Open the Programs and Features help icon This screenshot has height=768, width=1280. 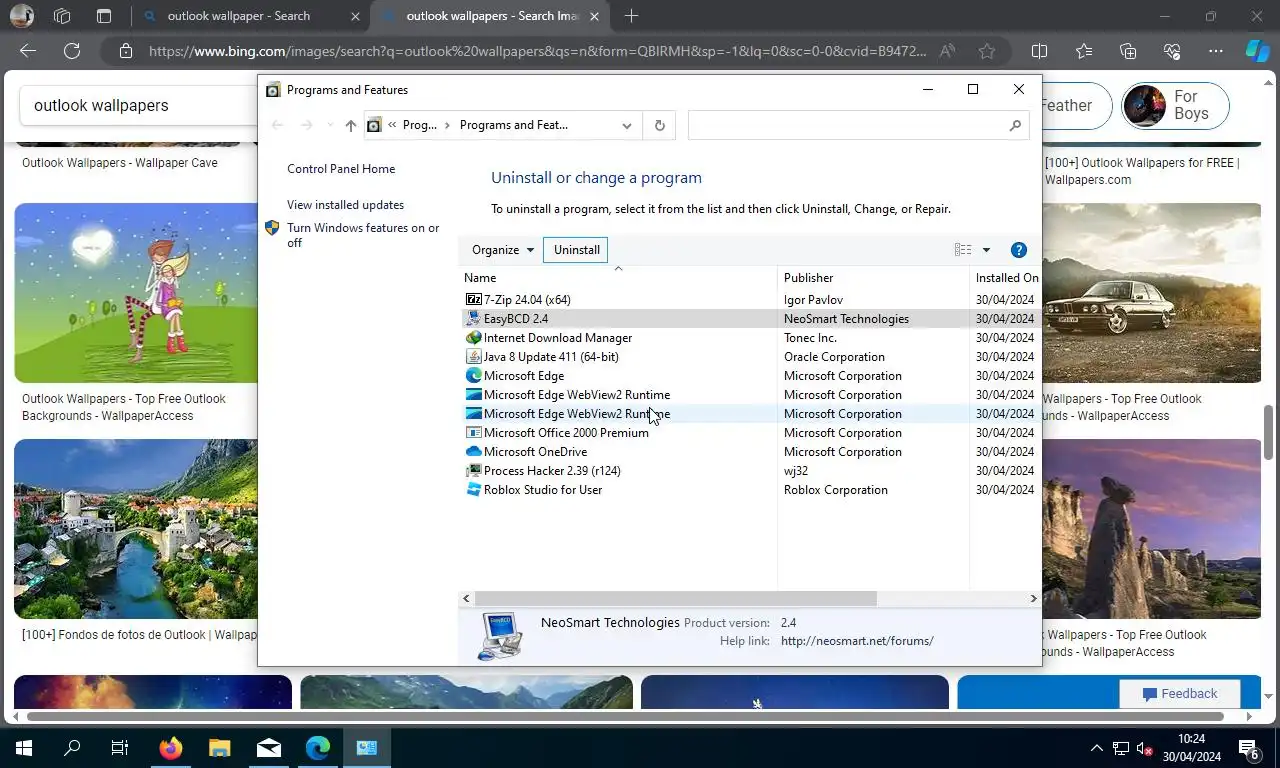click(1019, 250)
